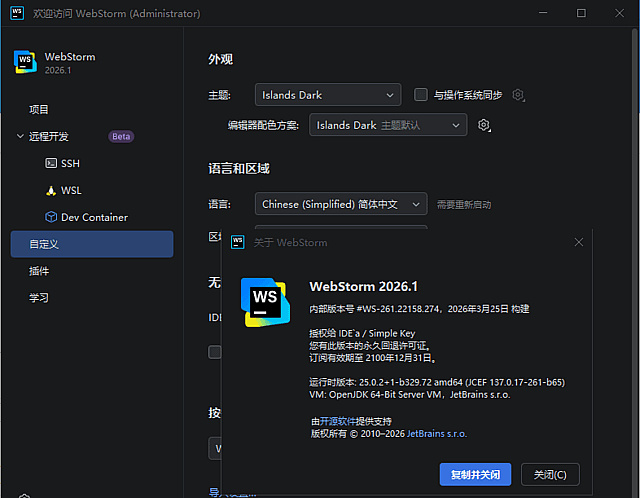Click the large WebStorm logo in About dialog

pos(265,302)
